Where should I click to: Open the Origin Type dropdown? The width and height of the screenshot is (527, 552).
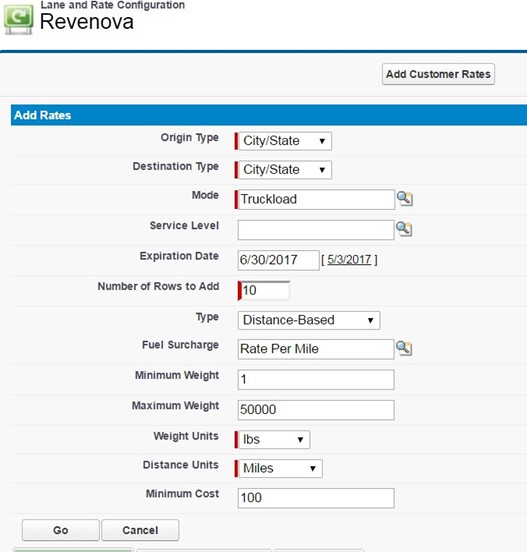pyautogui.click(x=285, y=141)
